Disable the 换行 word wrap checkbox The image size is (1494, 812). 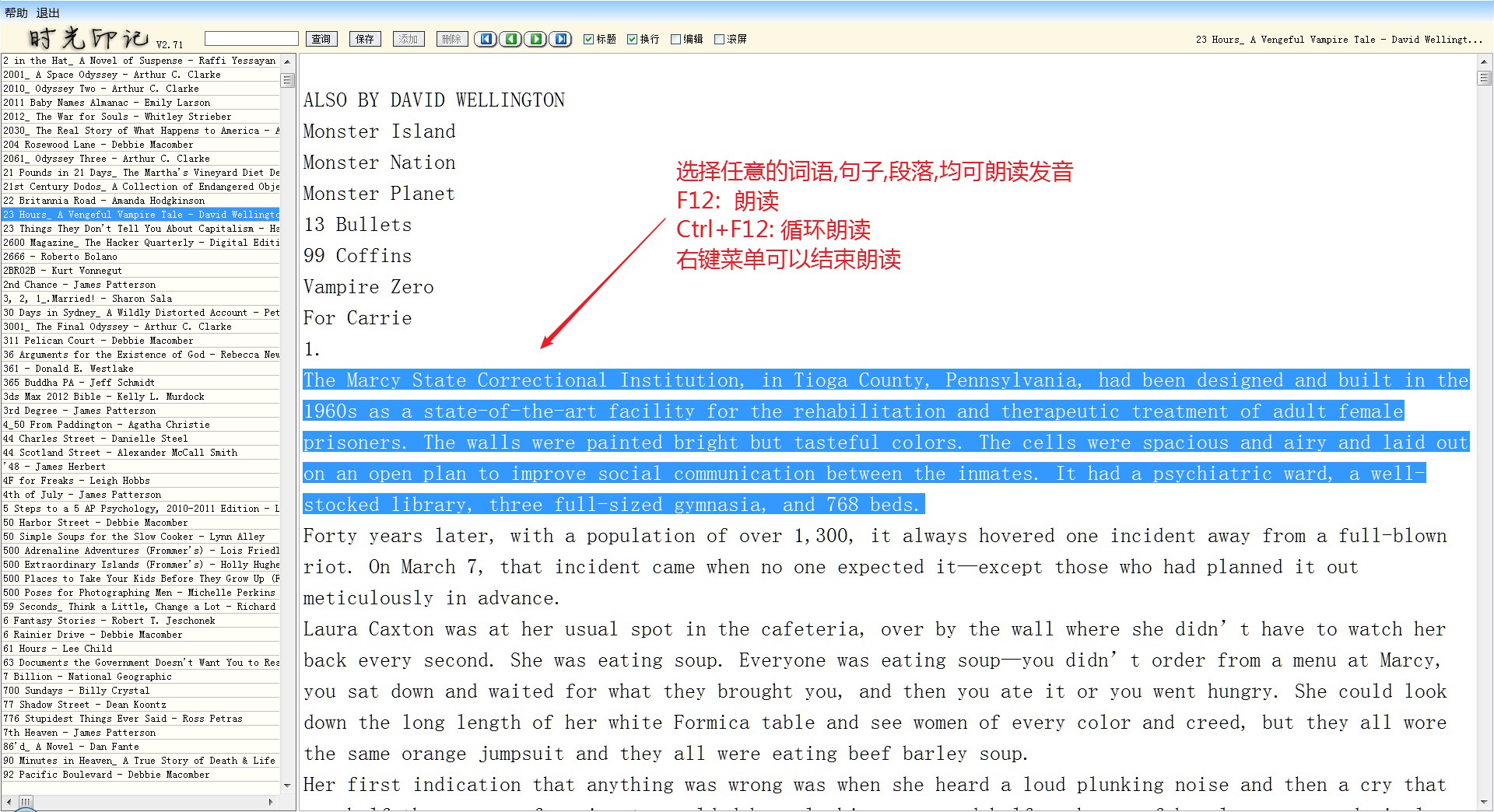(633, 39)
